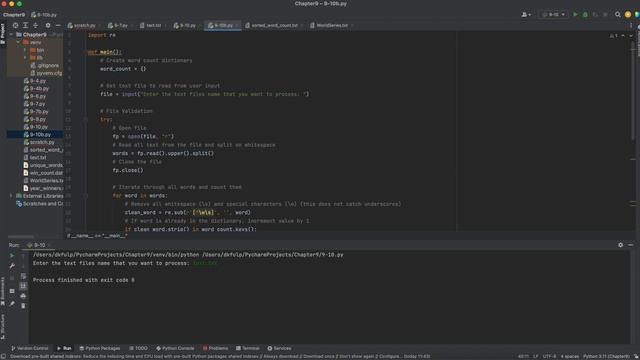Open Problems tool window
Image resolution: width=640 pixels, height=360 pixels.
(x=215, y=349)
